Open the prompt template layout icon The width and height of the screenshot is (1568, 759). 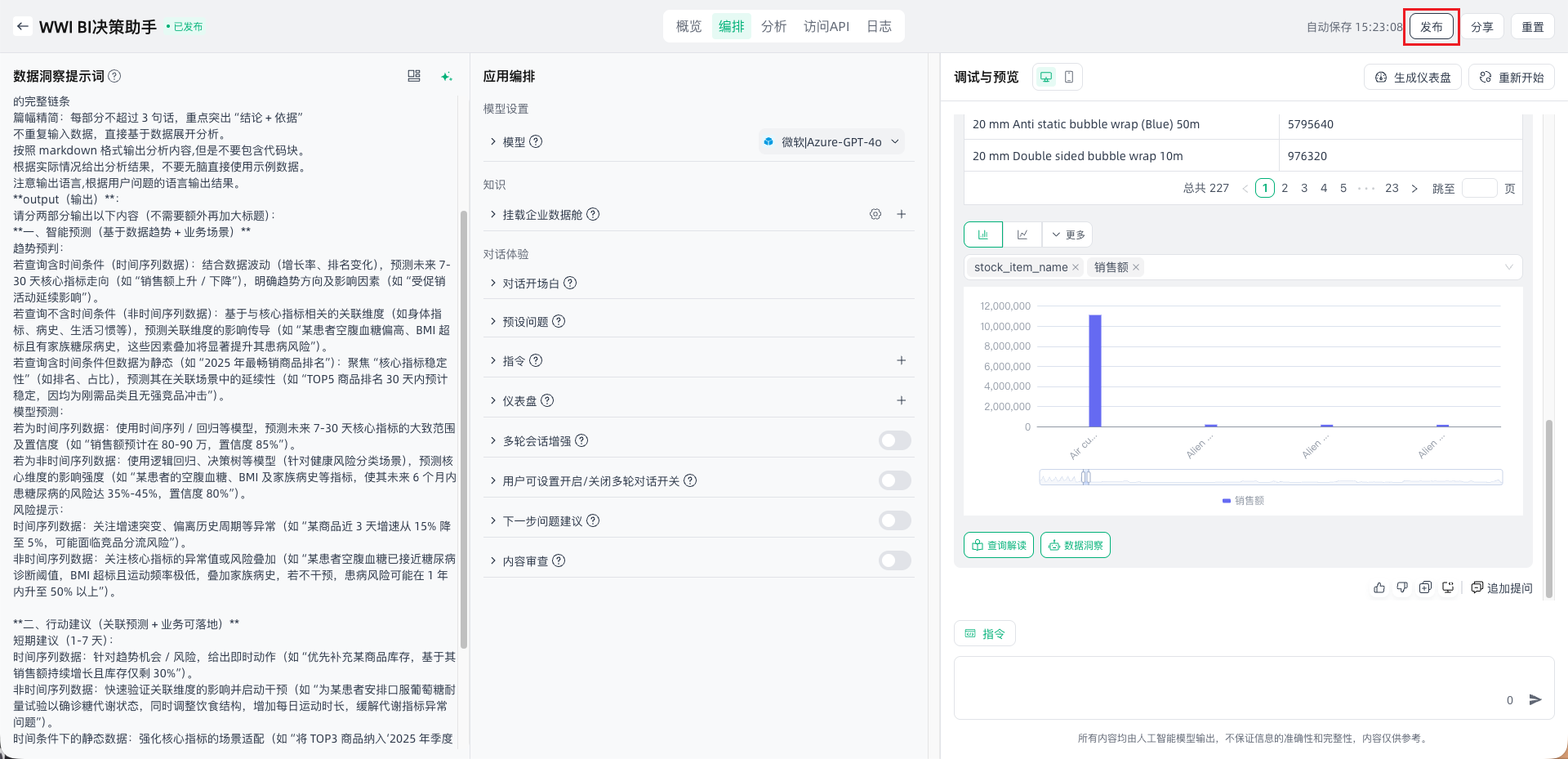pos(414,76)
